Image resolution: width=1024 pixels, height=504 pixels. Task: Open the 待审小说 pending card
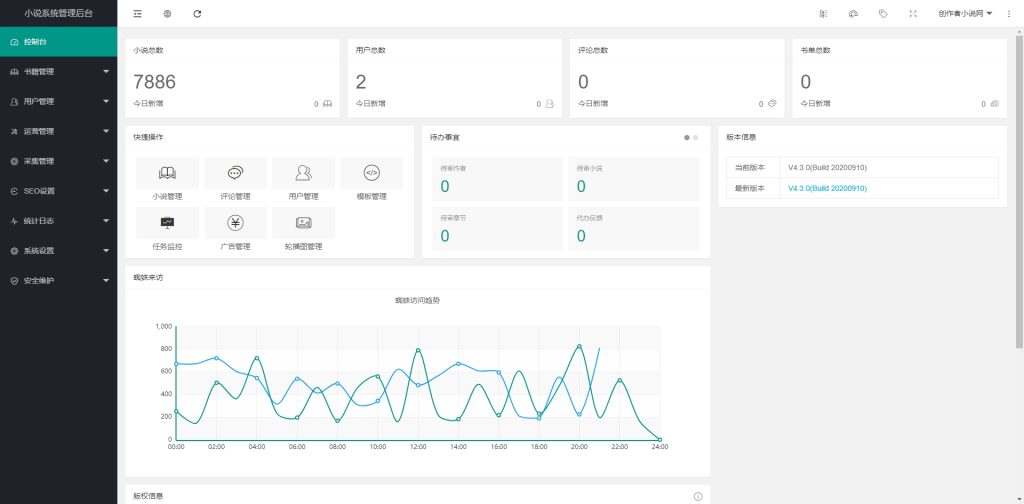[x=633, y=179]
